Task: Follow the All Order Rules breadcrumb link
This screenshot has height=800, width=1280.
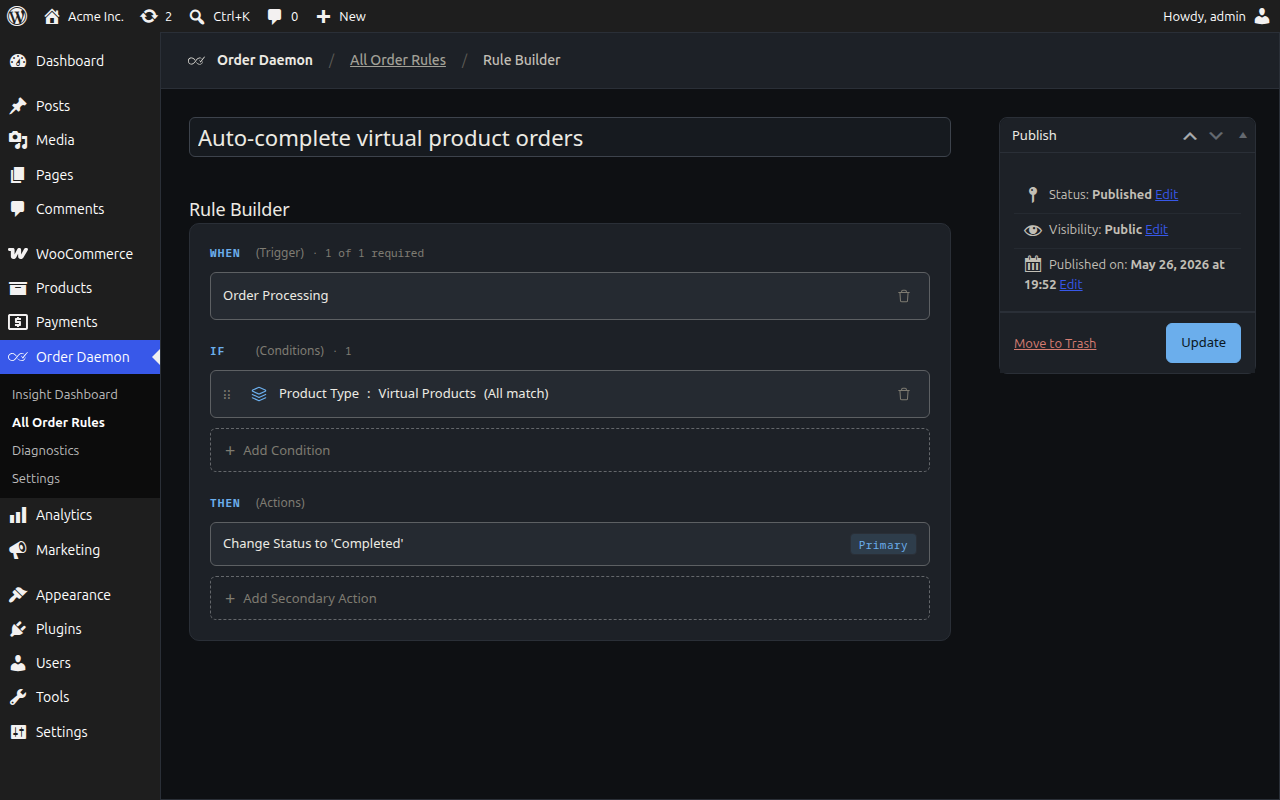Action: [x=398, y=60]
